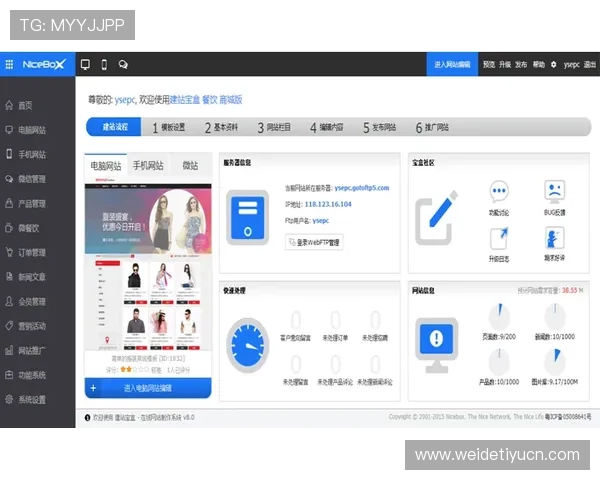
Task: Click the large edit pencil icon
Action: [x=436, y=217]
